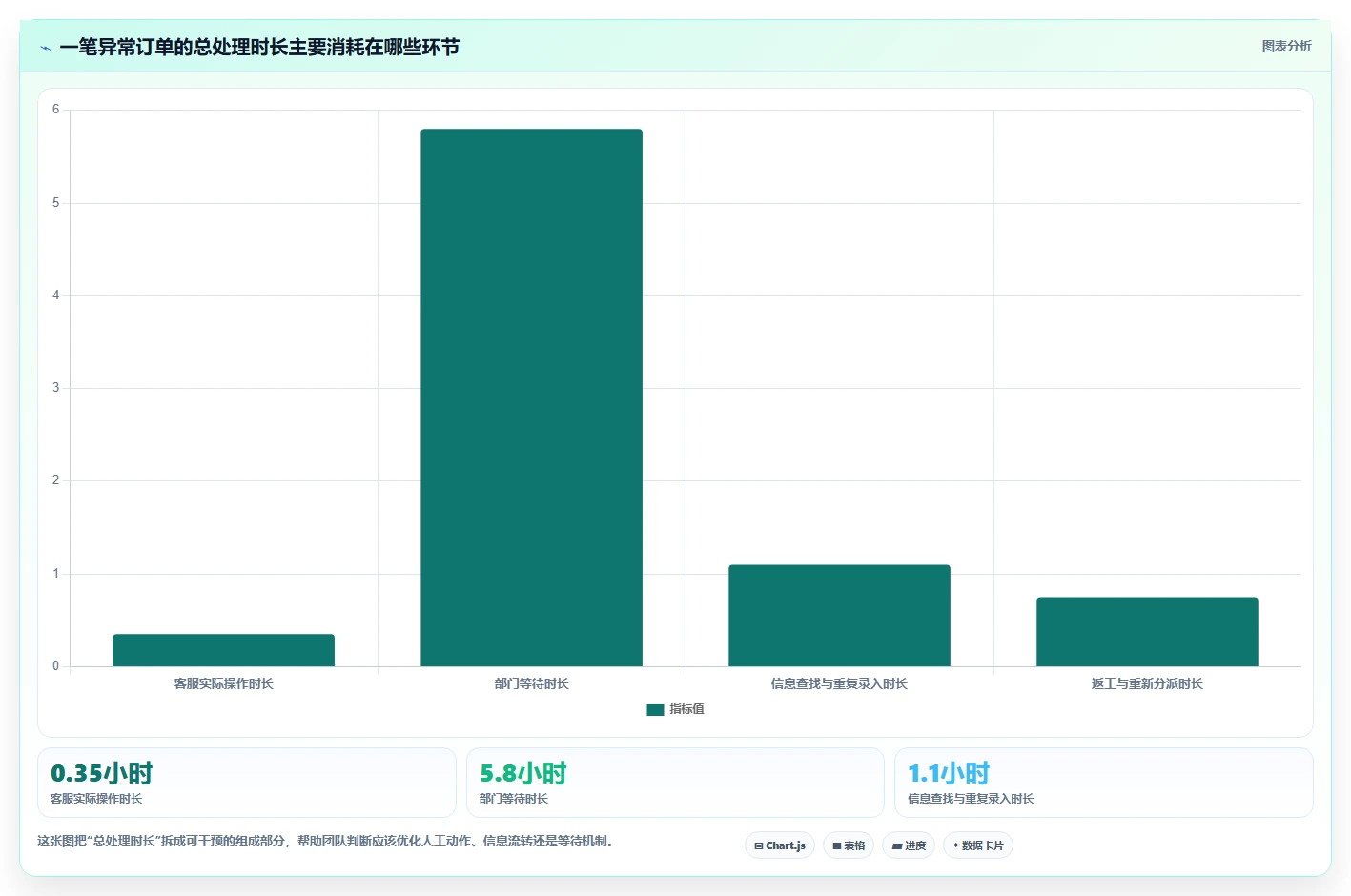Click the 5.8小时 metric card
Screen dimensions: 1351x896
[x=675, y=783]
